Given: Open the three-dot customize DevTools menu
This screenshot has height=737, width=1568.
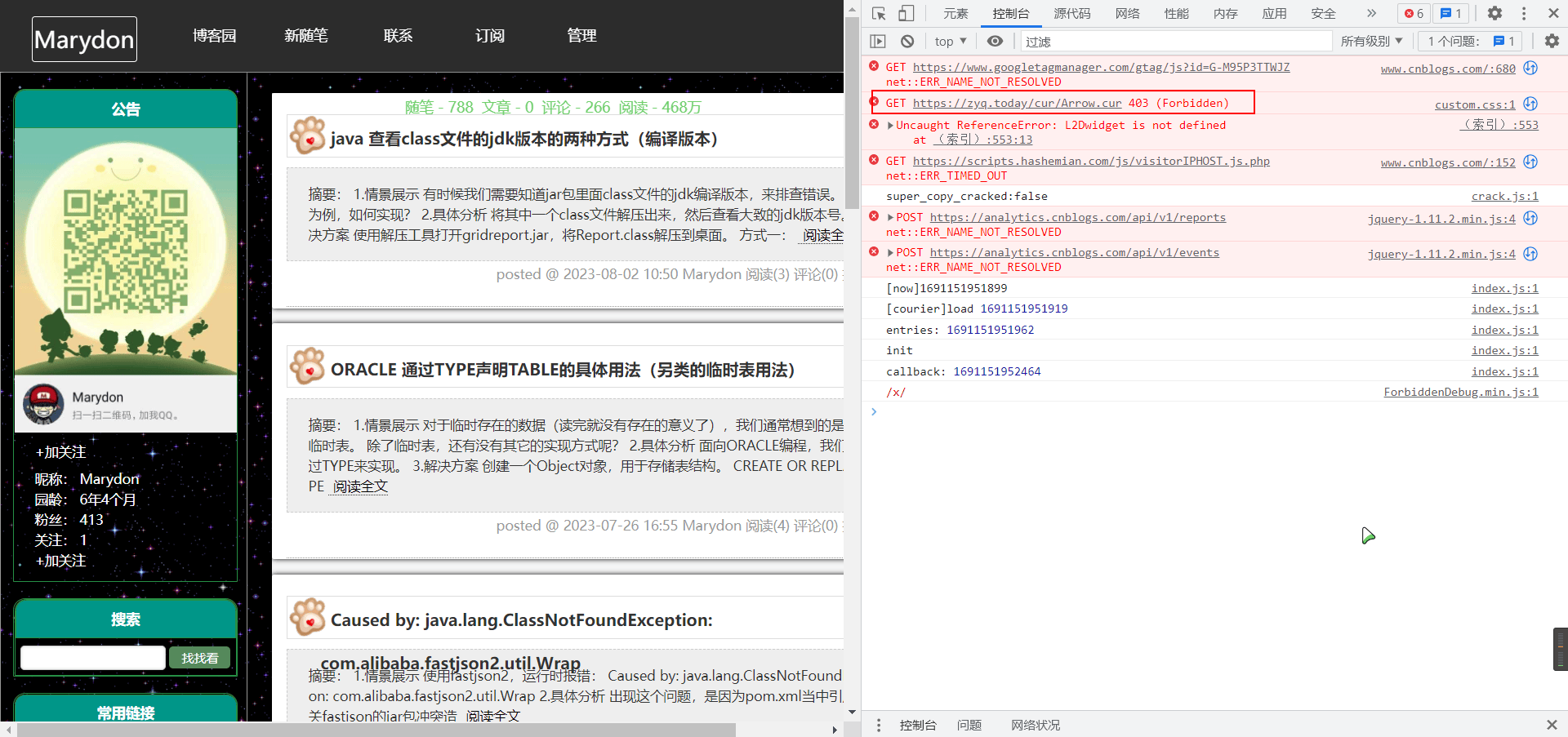Looking at the screenshot, I should click(1522, 13).
